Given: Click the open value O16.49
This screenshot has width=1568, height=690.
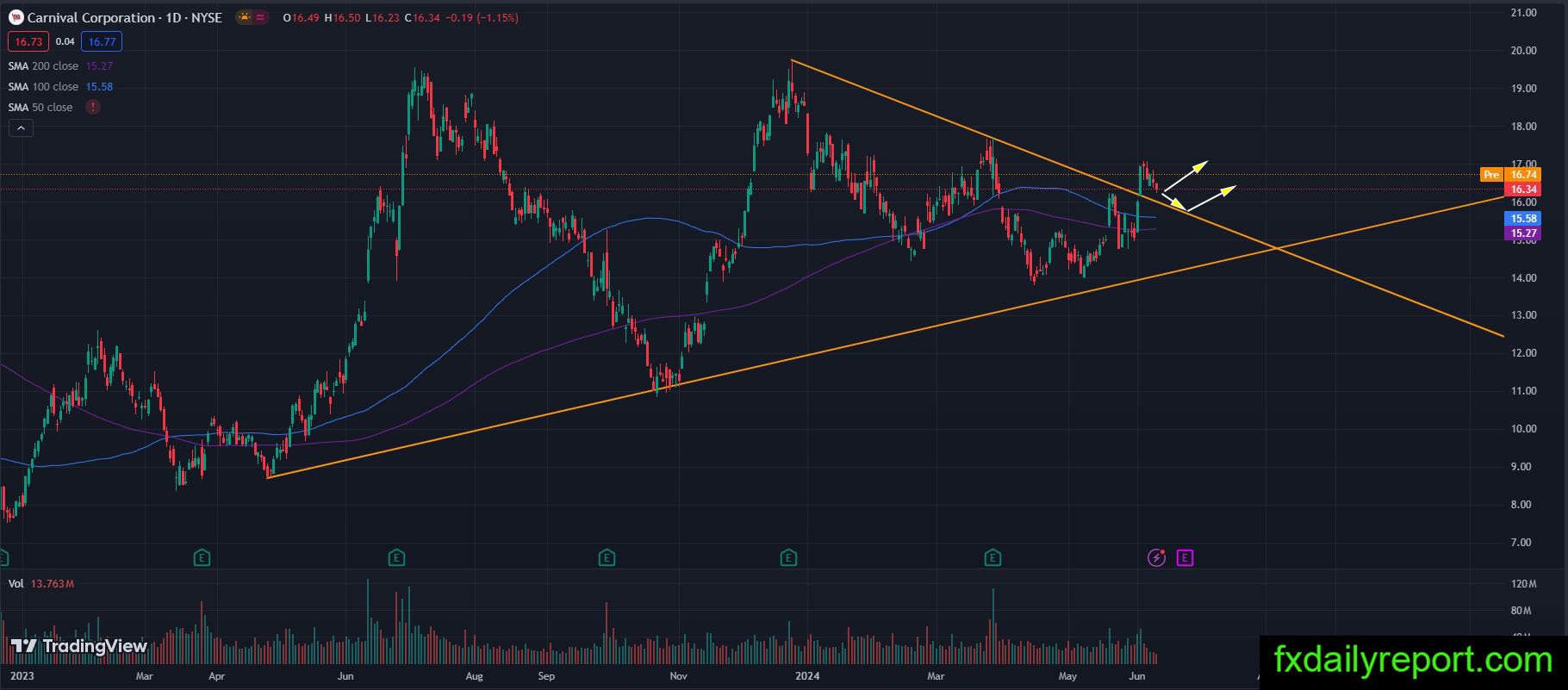Looking at the screenshot, I should point(301,17).
